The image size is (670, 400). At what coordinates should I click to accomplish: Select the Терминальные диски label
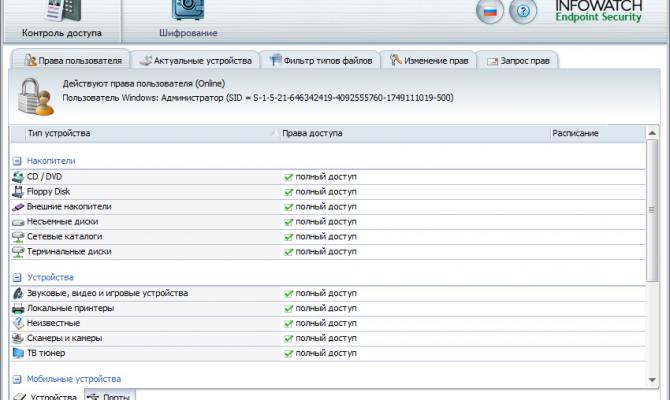(x=69, y=251)
